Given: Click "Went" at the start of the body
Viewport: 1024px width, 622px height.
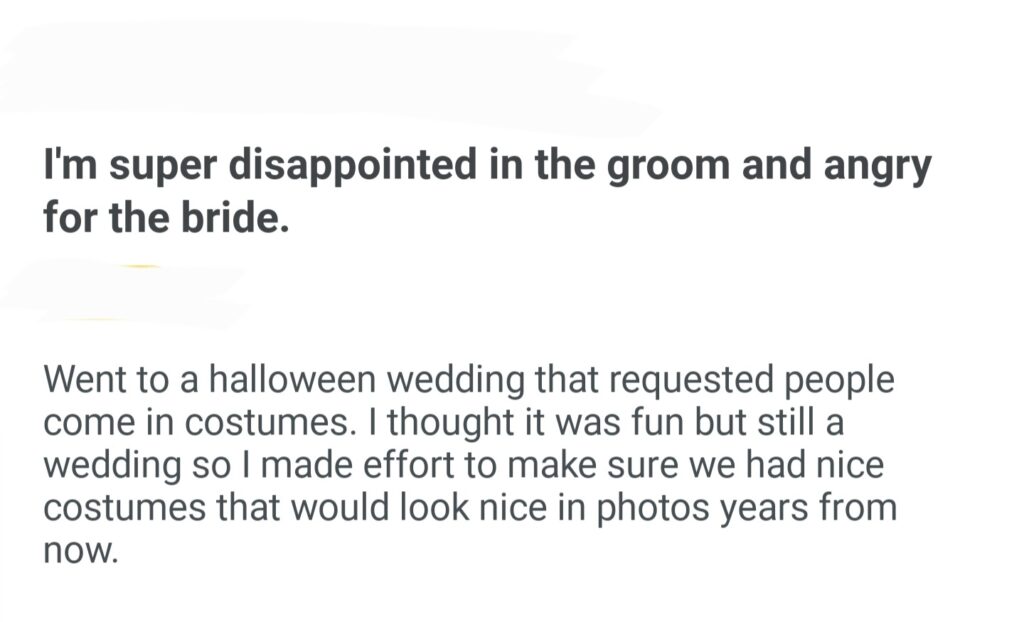Looking at the screenshot, I should (85, 381).
